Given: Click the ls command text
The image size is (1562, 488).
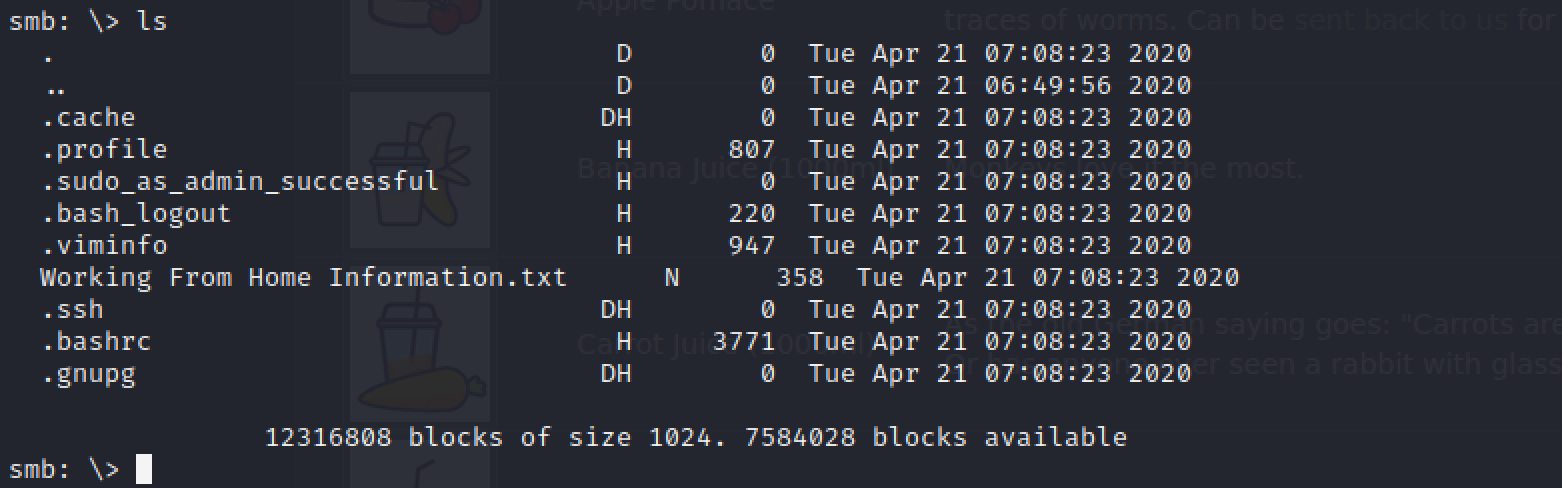Looking at the screenshot, I should pos(152,21).
